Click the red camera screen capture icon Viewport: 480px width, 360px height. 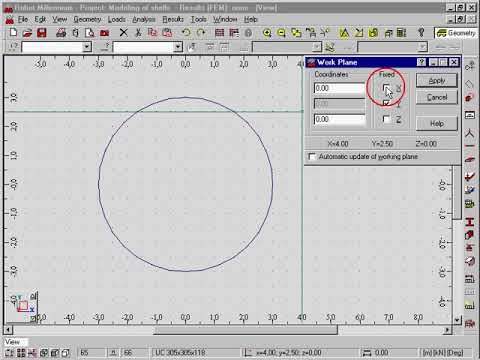[x=104, y=33]
